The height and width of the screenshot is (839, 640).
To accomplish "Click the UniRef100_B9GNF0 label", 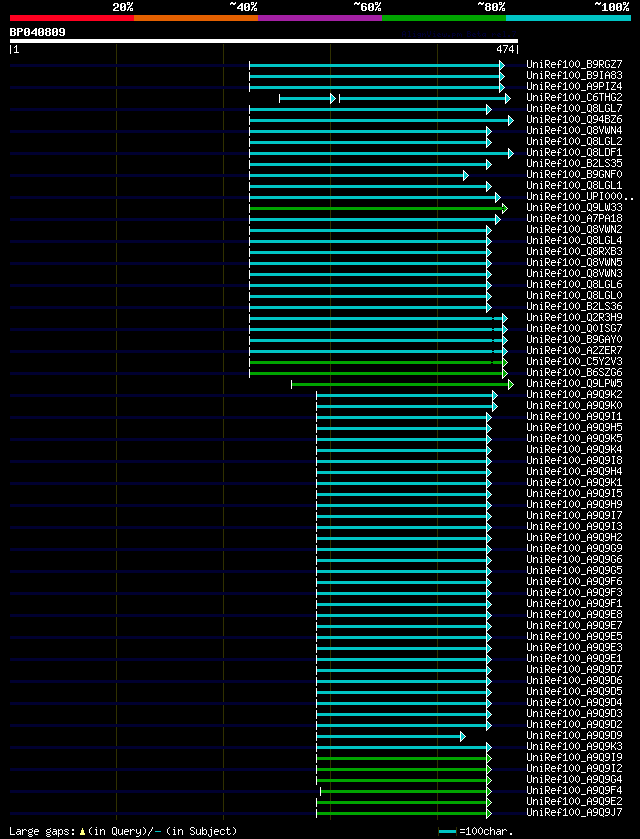I will [x=574, y=174].
